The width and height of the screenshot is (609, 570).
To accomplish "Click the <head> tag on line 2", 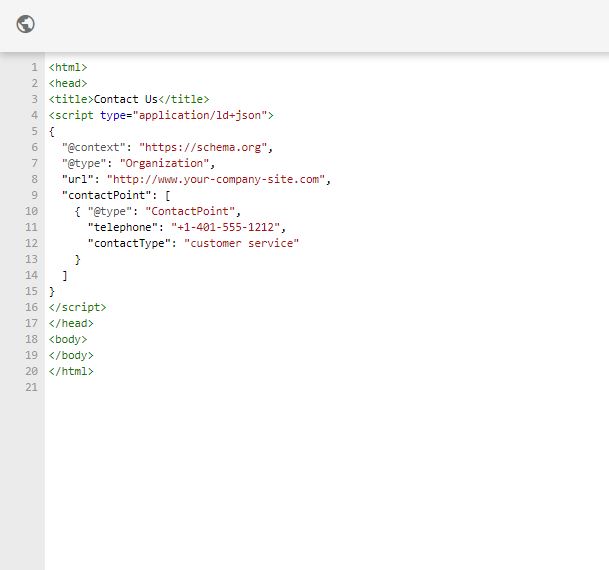I will click(x=68, y=83).
